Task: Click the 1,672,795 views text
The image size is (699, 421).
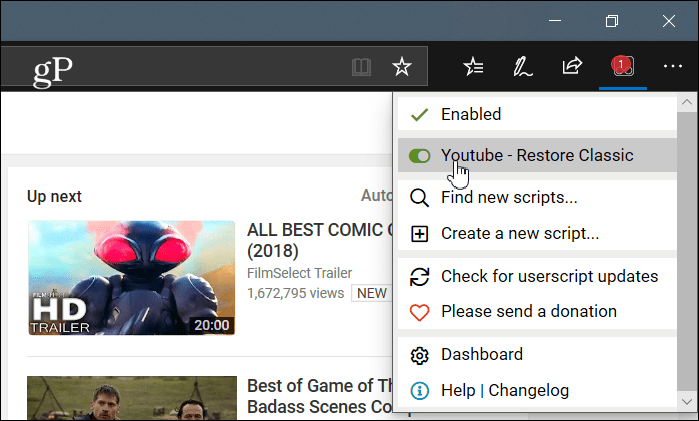Action: click(x=296, y=293)
